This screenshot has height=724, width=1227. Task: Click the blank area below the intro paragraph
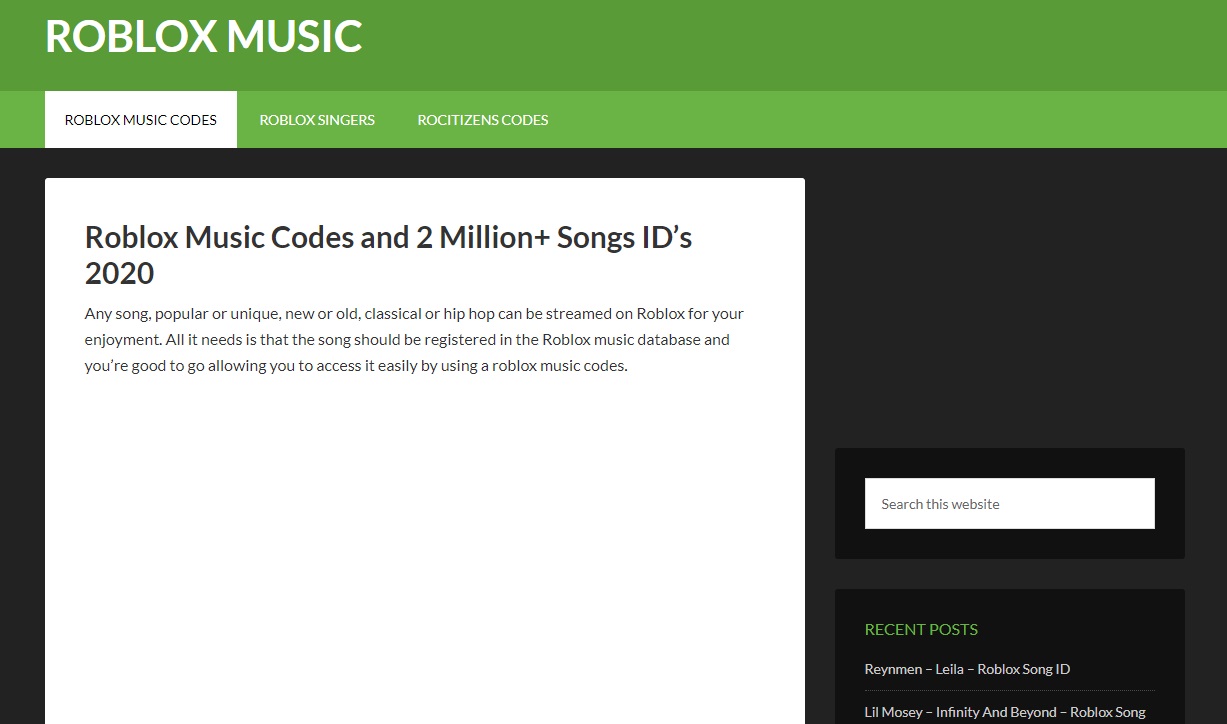(x=424, y=540)
